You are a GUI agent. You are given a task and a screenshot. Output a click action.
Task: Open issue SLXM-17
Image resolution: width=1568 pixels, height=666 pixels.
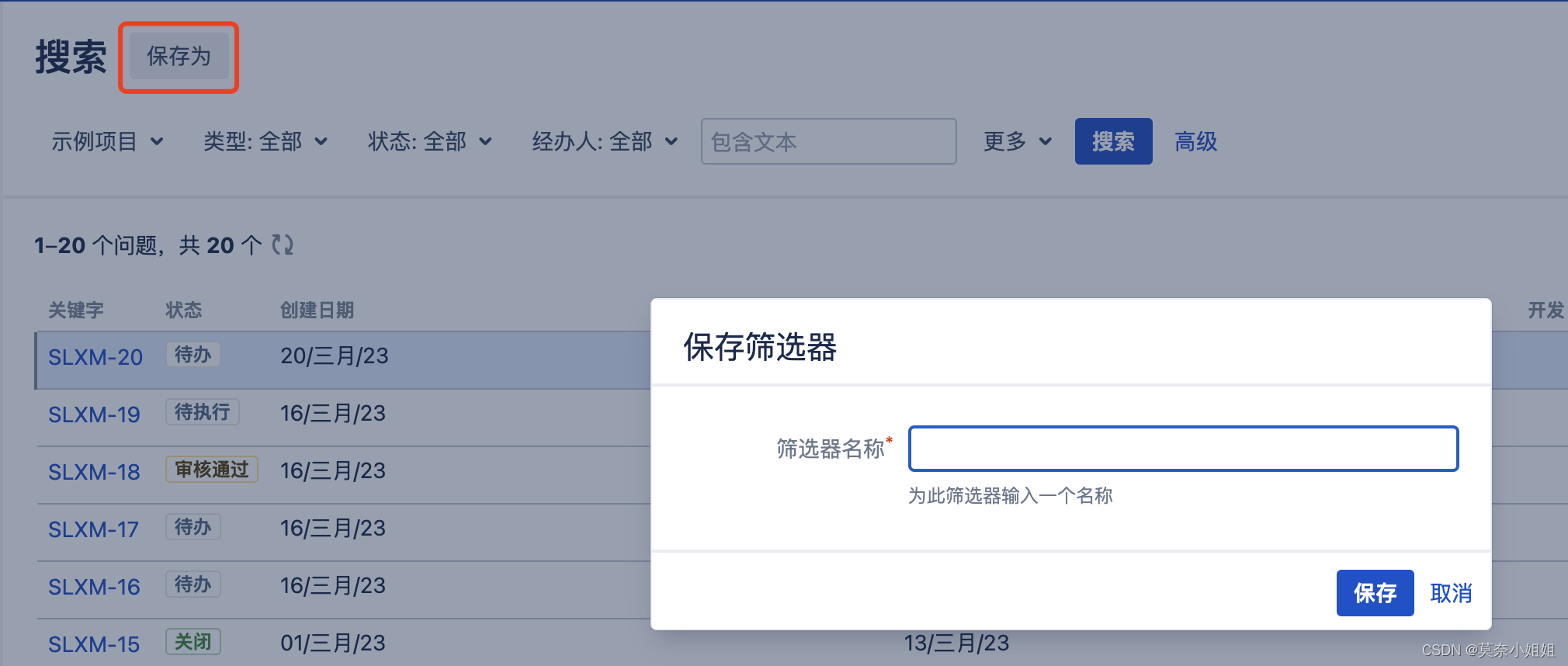(x=93, y=529)
